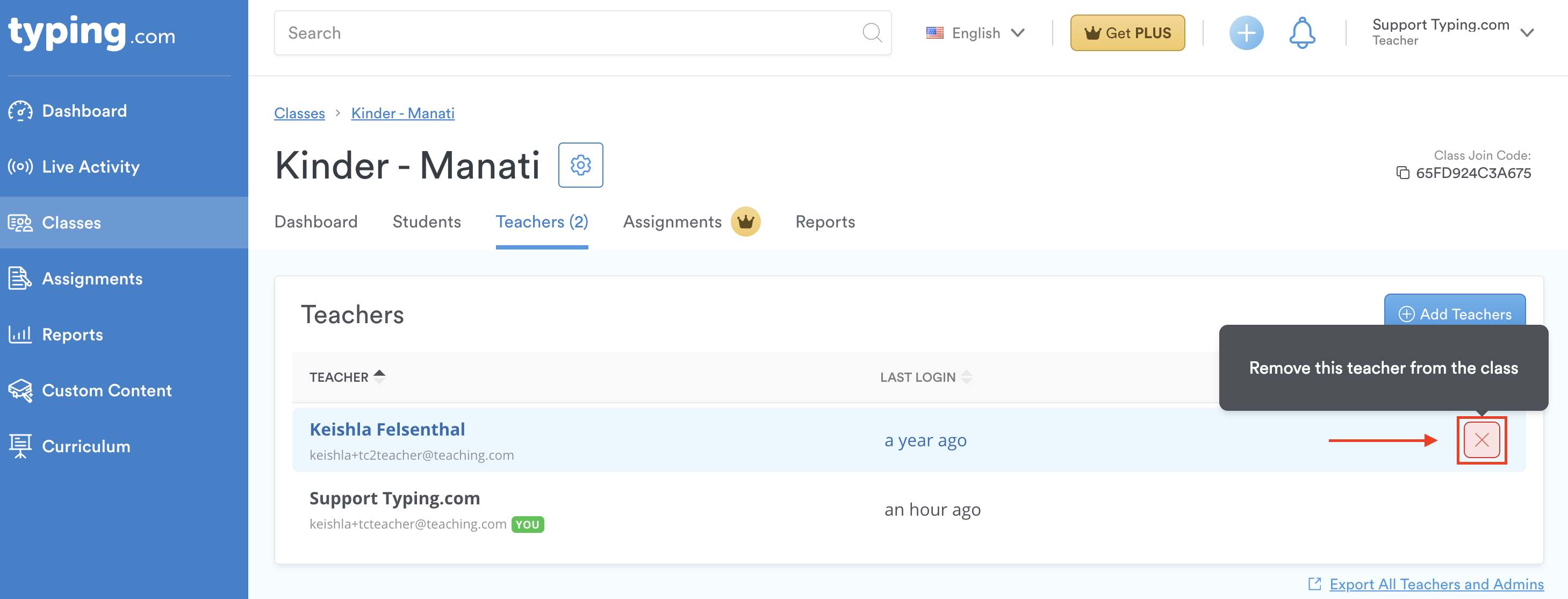Select the Assignments tab with crown
Image resolution: width=1568 pixels, height=599 pixels.
672,222
